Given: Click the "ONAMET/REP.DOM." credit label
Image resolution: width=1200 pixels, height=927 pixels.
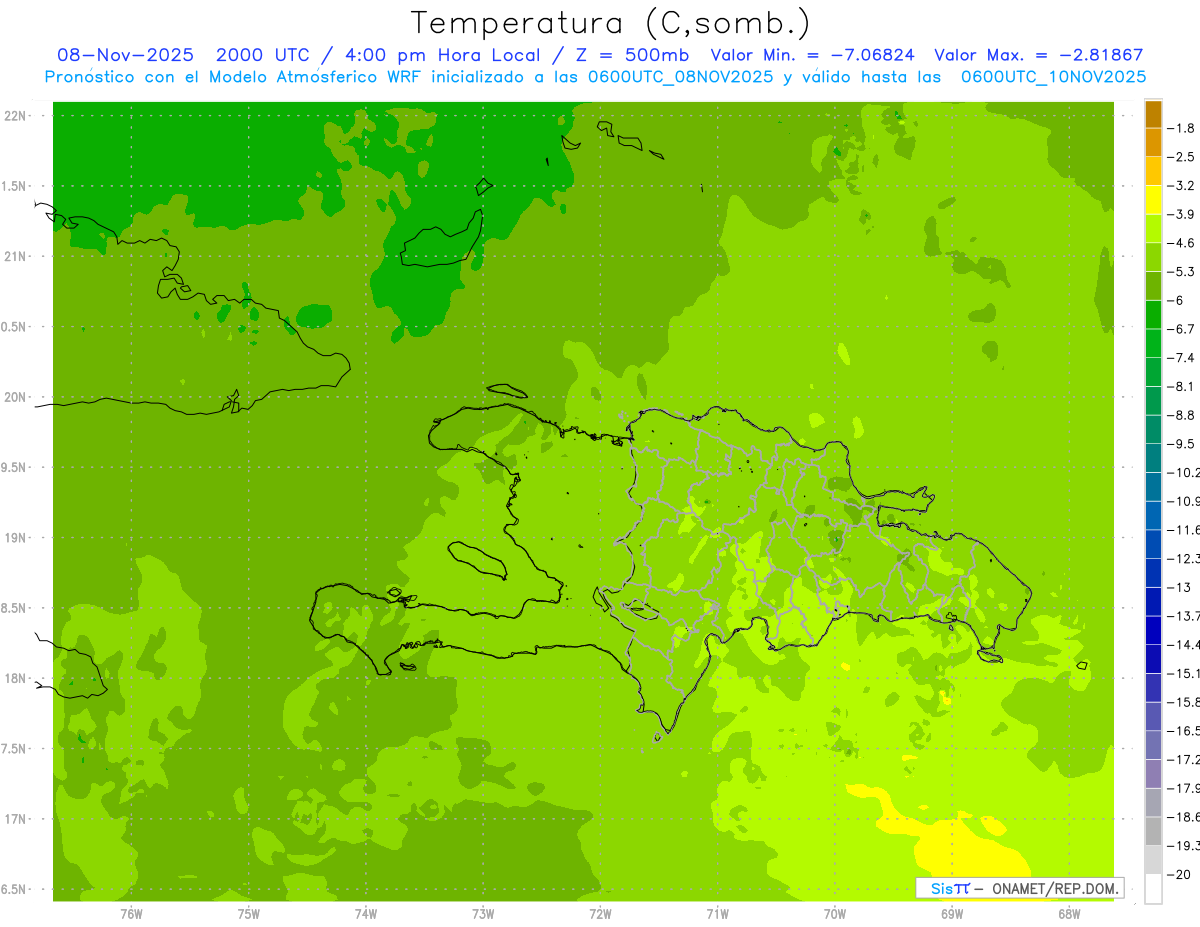Looking at the screenshot, I should pyautogui.click(x=1055, y=888).
